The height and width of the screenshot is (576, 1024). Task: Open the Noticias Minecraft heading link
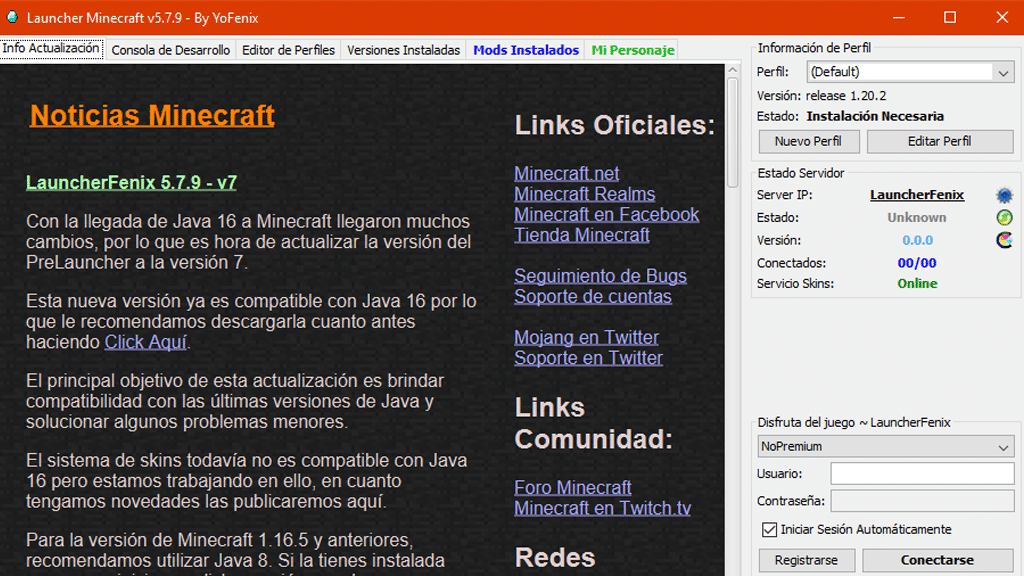click(152, 116)
